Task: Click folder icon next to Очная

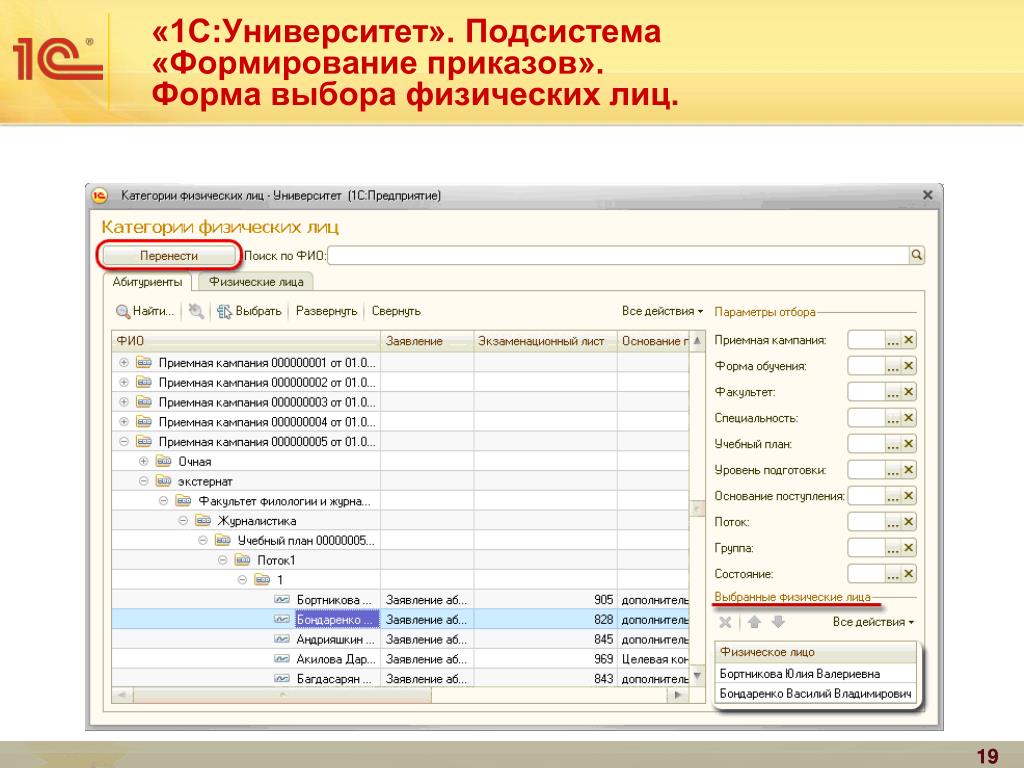Action: 163,461
